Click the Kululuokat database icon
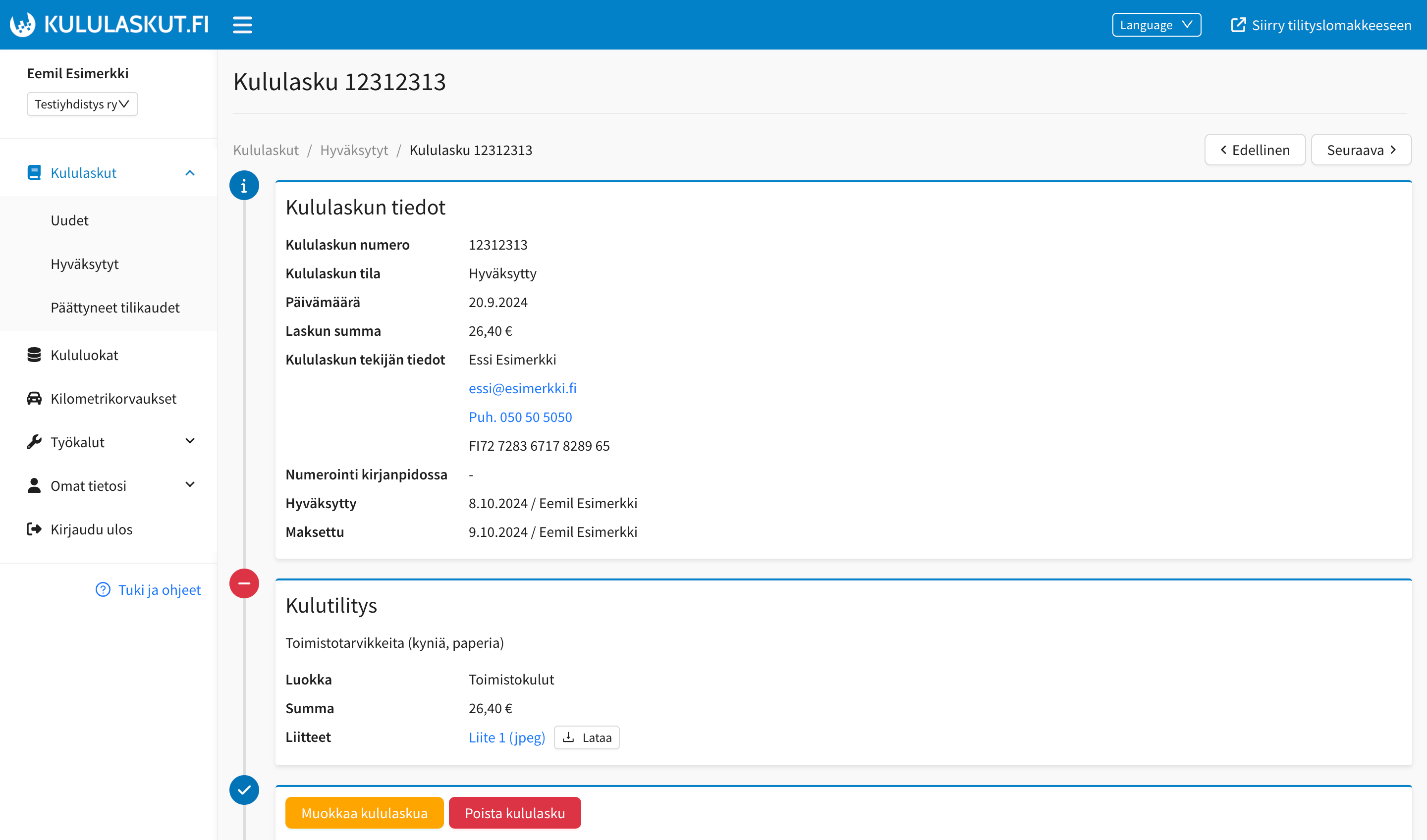This screenshot has height=840, width=1427. 34,355
